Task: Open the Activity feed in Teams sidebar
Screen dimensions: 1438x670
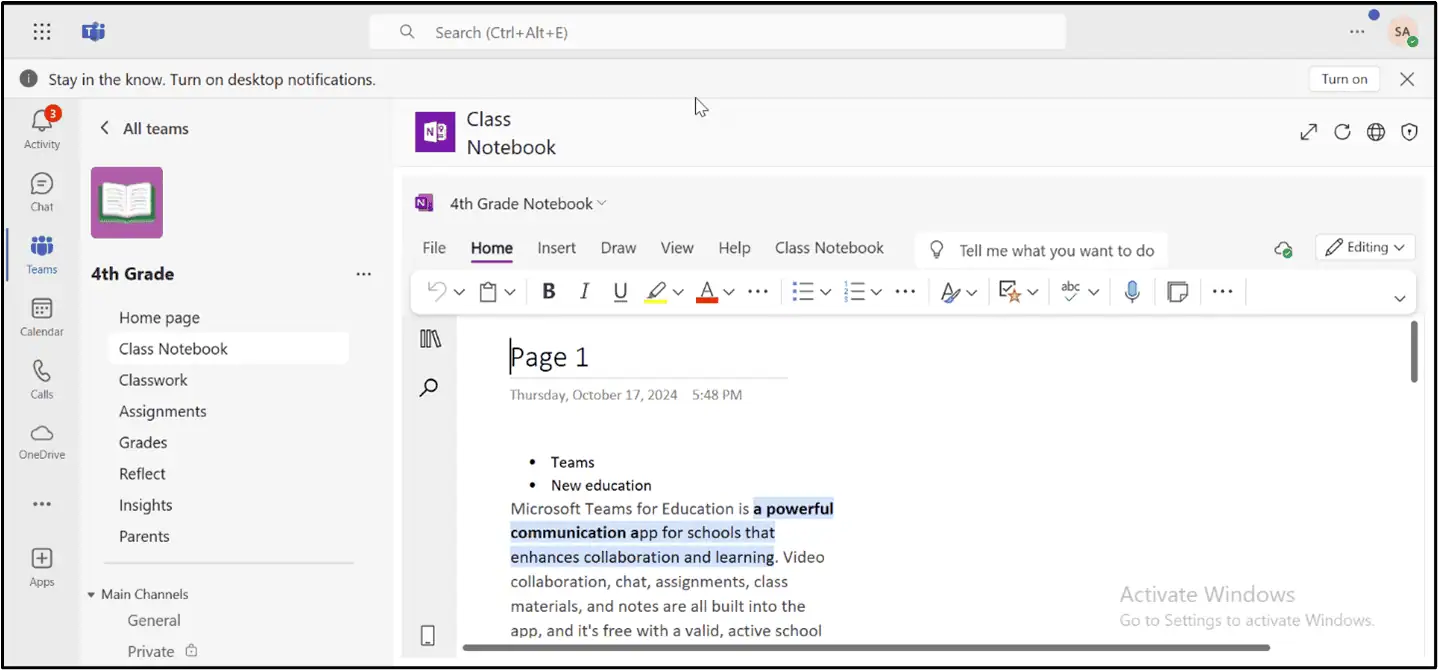Action: coord(40,127)
